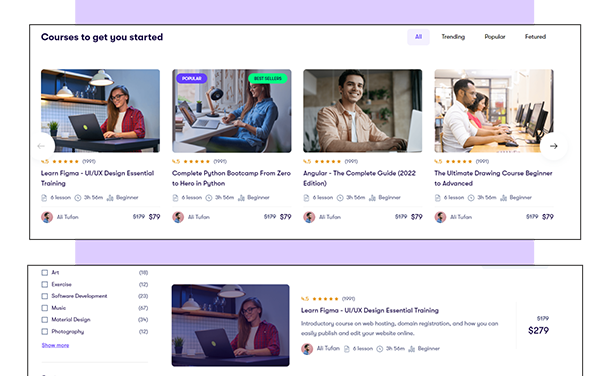The image size is (600, 376).
Task: Click level bars icon on Python Bootcamp card
Action: click(x=241, y=198)
